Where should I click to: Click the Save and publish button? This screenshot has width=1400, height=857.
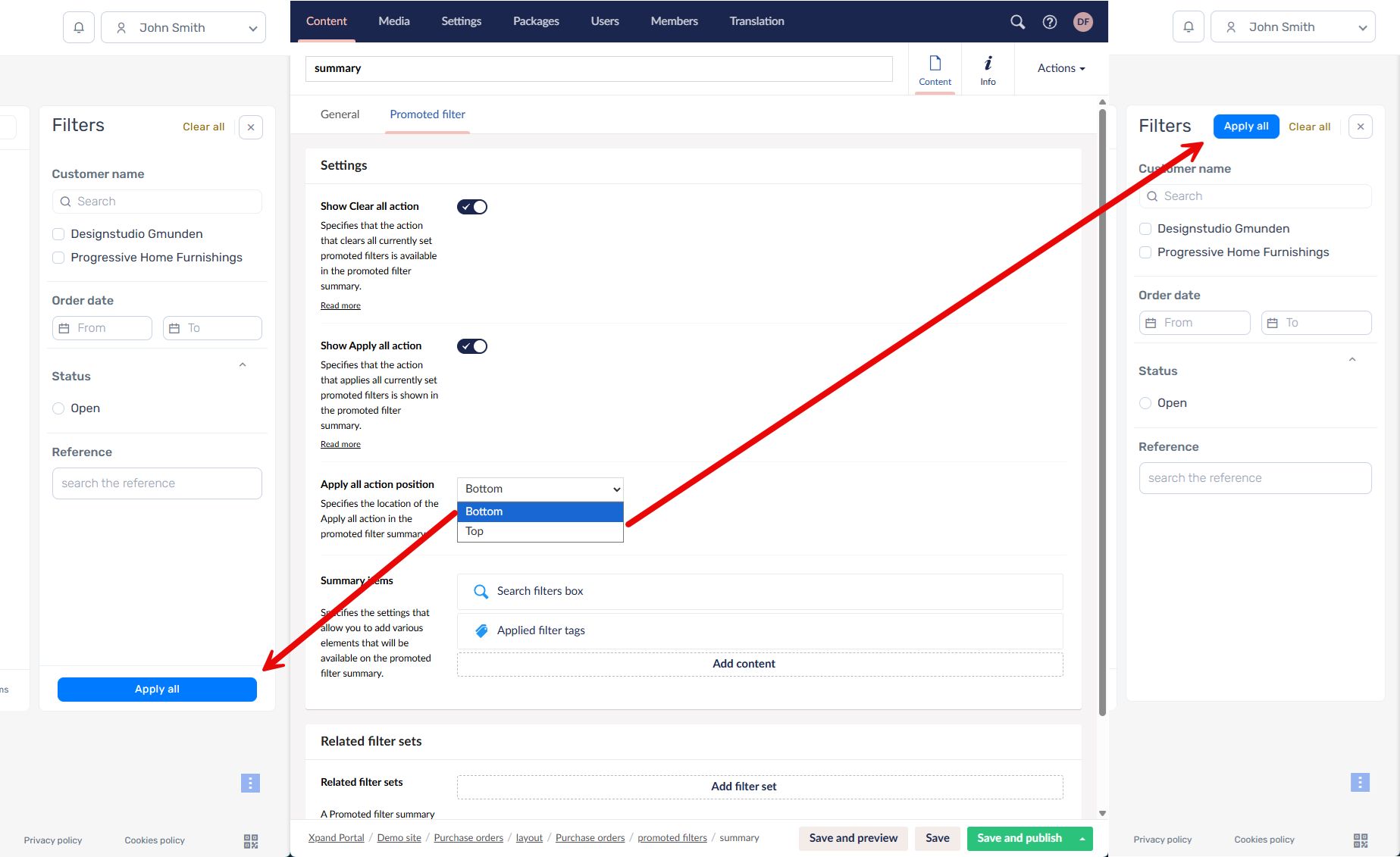click(1019, 838)
